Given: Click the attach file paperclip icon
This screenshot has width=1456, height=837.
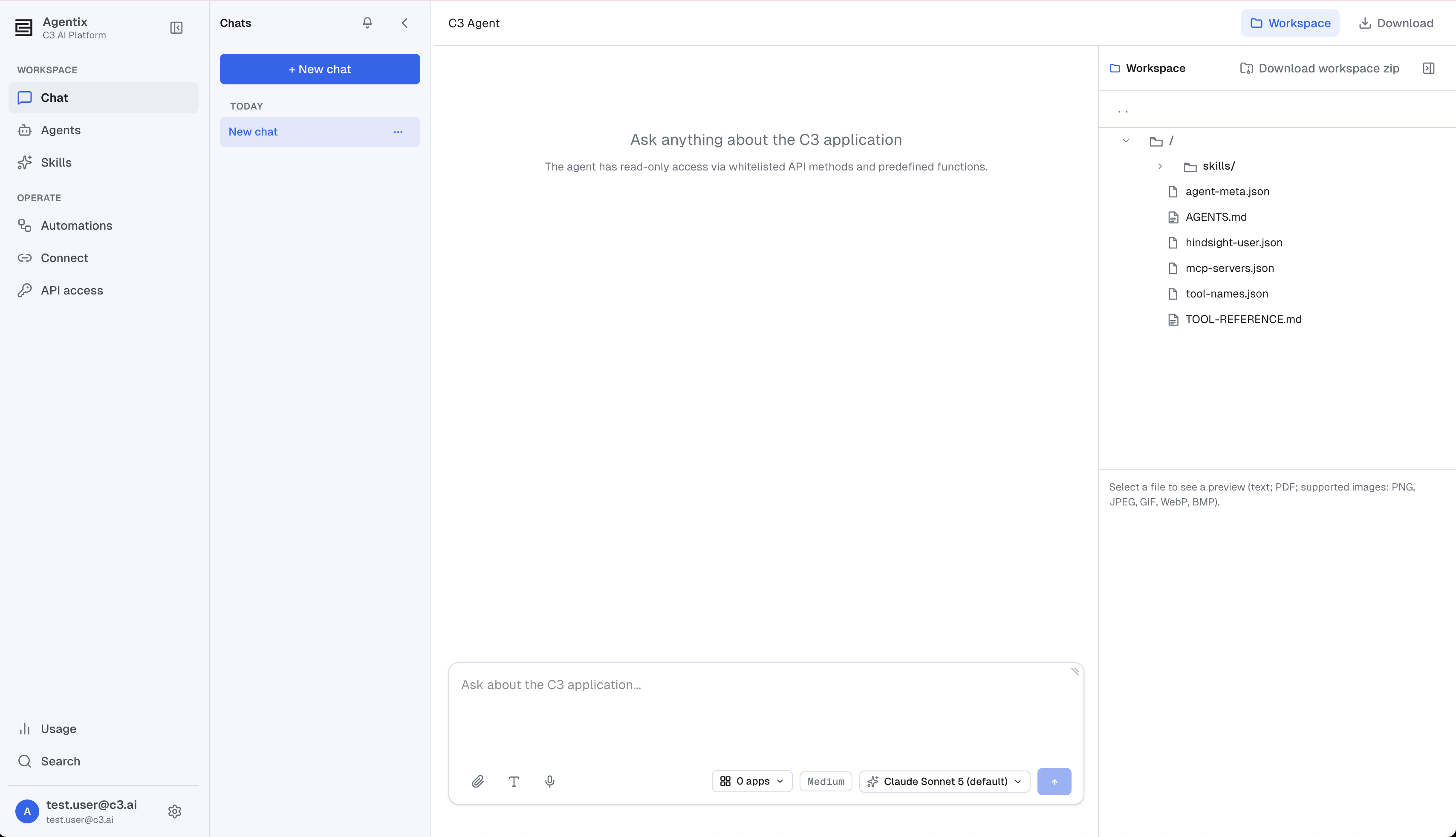Looking at the screenshot, I should pyautogui.click(x=478, y=781).
